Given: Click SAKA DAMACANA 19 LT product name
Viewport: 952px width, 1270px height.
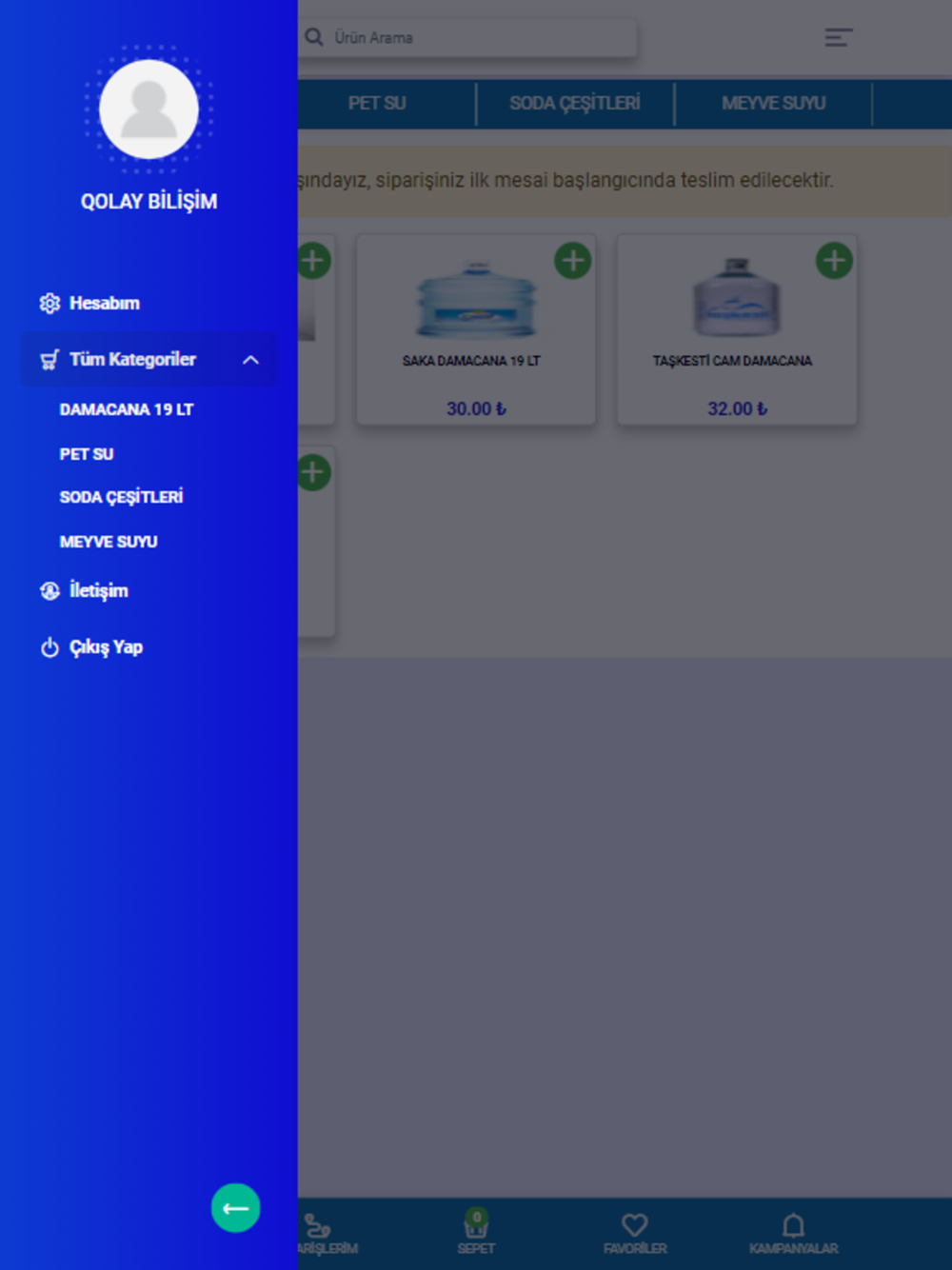Looking at the screenshot, I should [471, 361].
